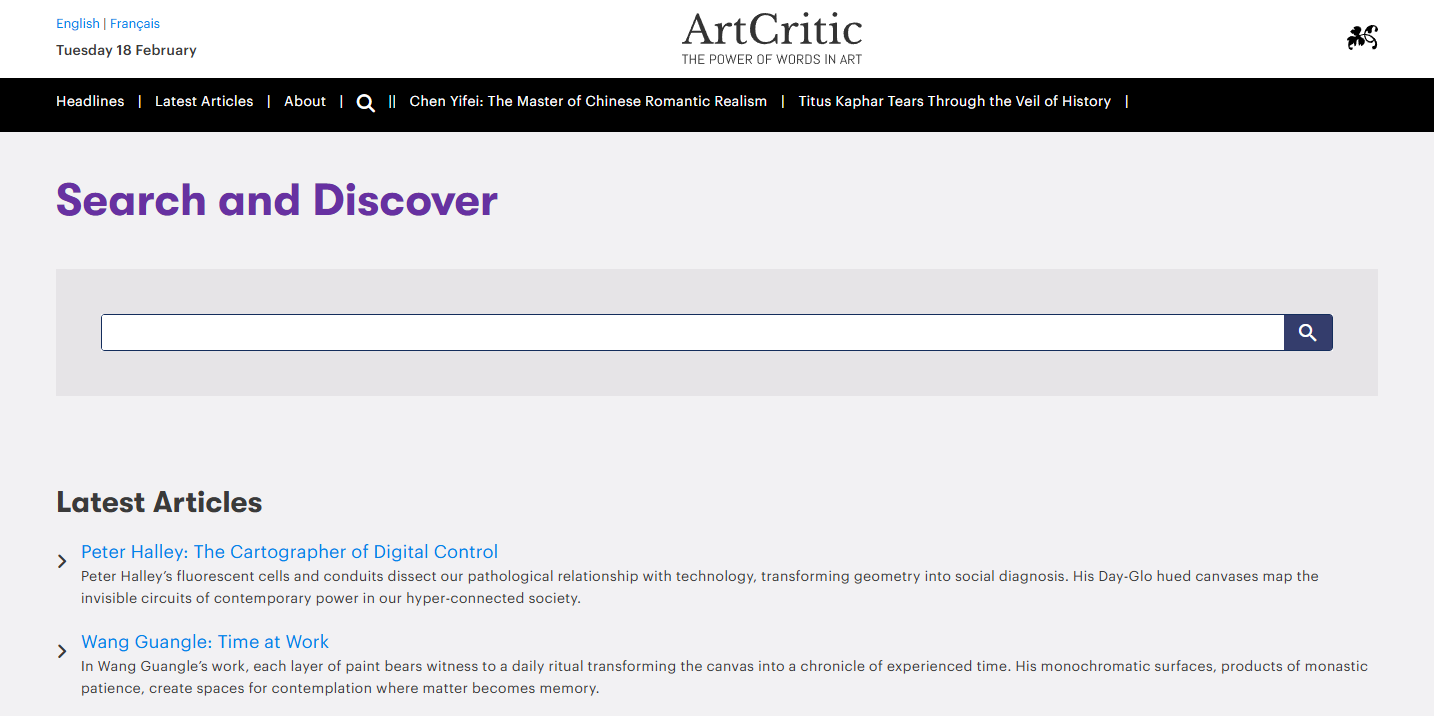Click the tagline The Power of Words in Art

pos(771,59)
